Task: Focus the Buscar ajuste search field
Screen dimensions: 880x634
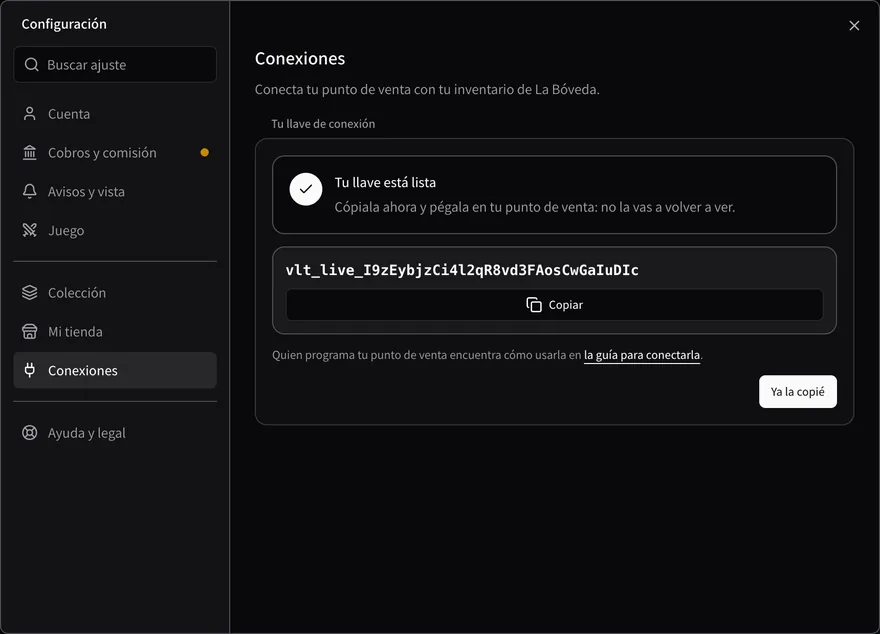Action: [115, 65]
